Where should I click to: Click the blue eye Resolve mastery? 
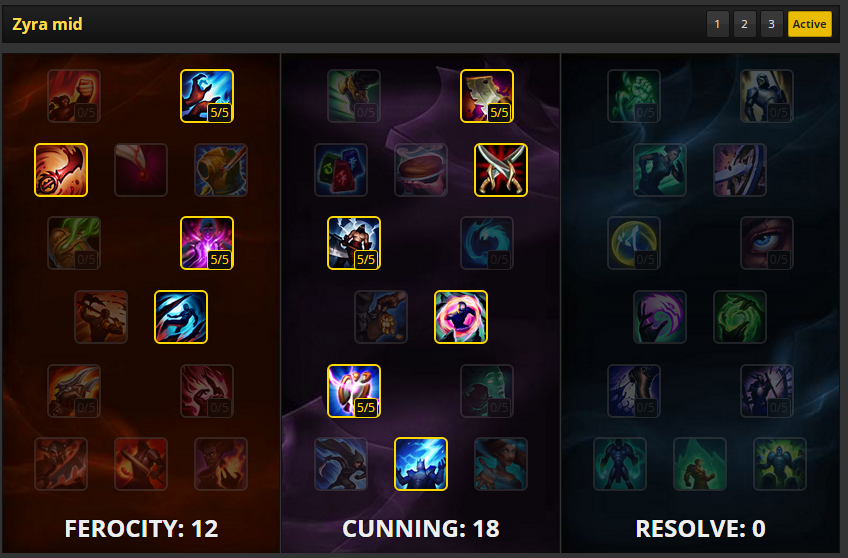click(x=767, y=243)
